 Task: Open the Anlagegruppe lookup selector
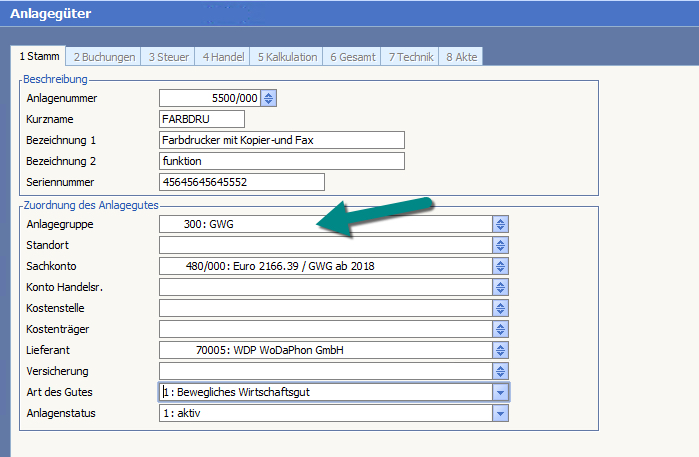coord(501,225)
